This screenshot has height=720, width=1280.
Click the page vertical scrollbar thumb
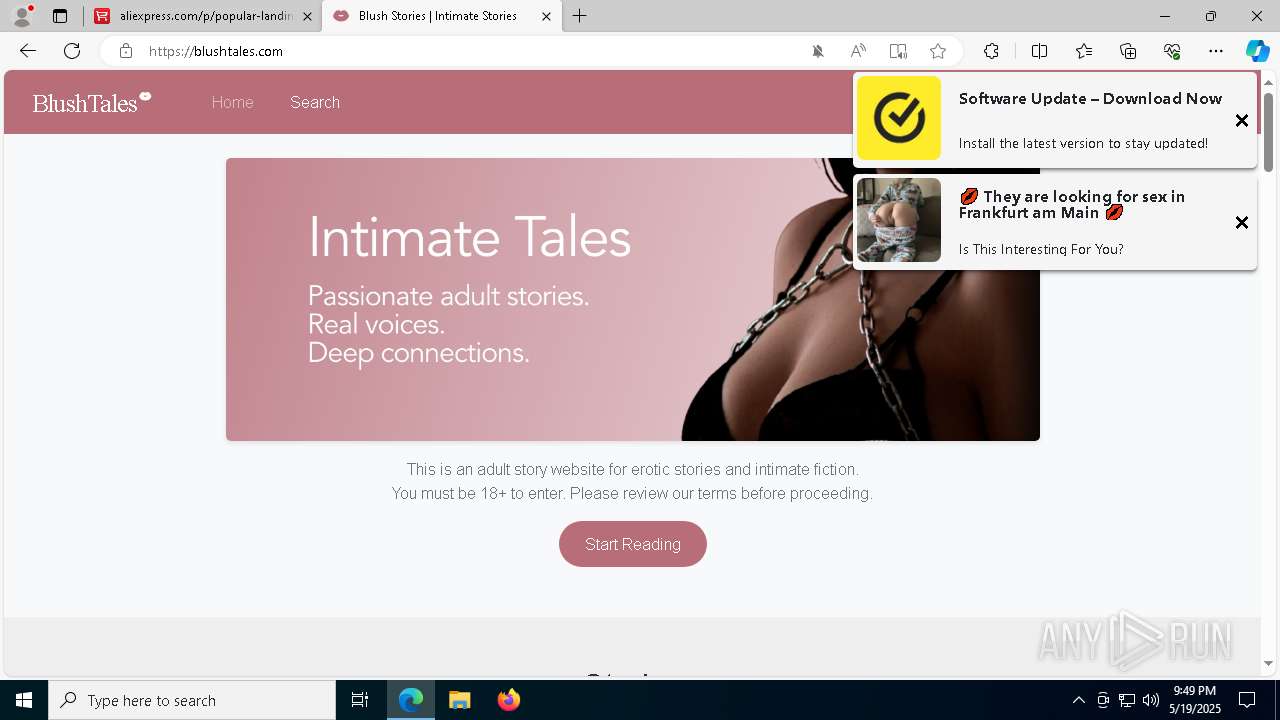[1269, 132]
